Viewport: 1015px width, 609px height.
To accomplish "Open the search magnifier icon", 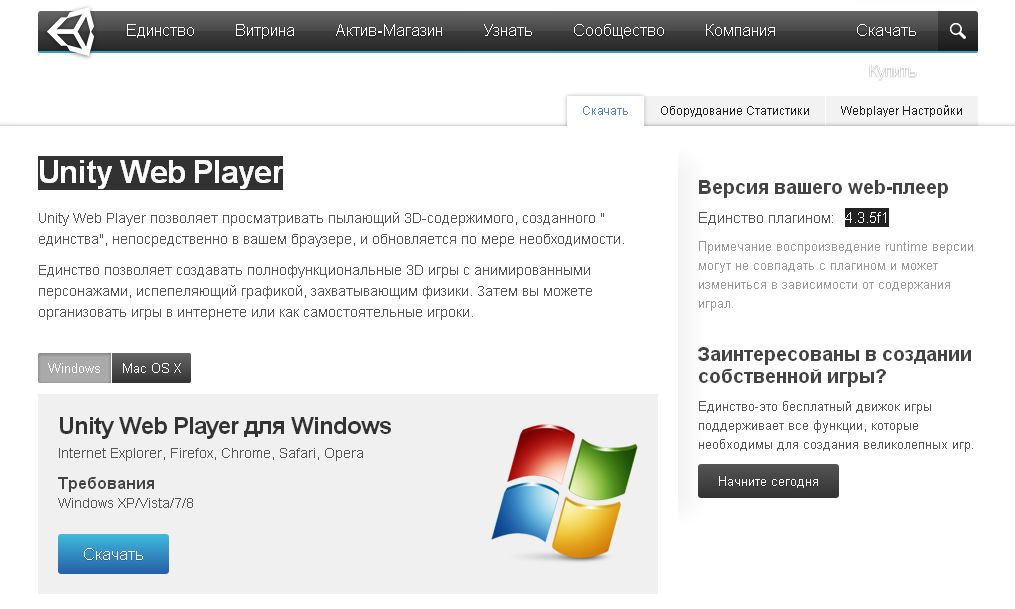I will pos(957,31).
